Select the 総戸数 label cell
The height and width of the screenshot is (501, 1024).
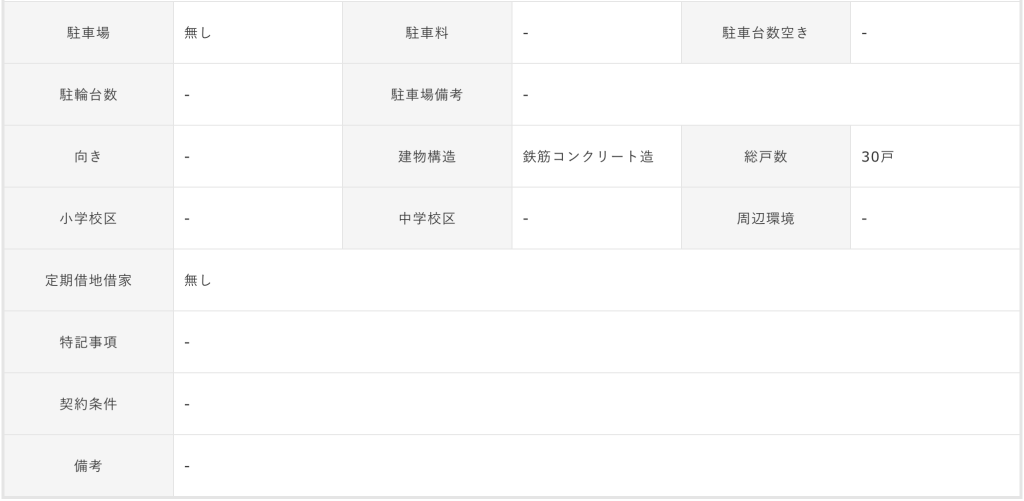point(766,157)
